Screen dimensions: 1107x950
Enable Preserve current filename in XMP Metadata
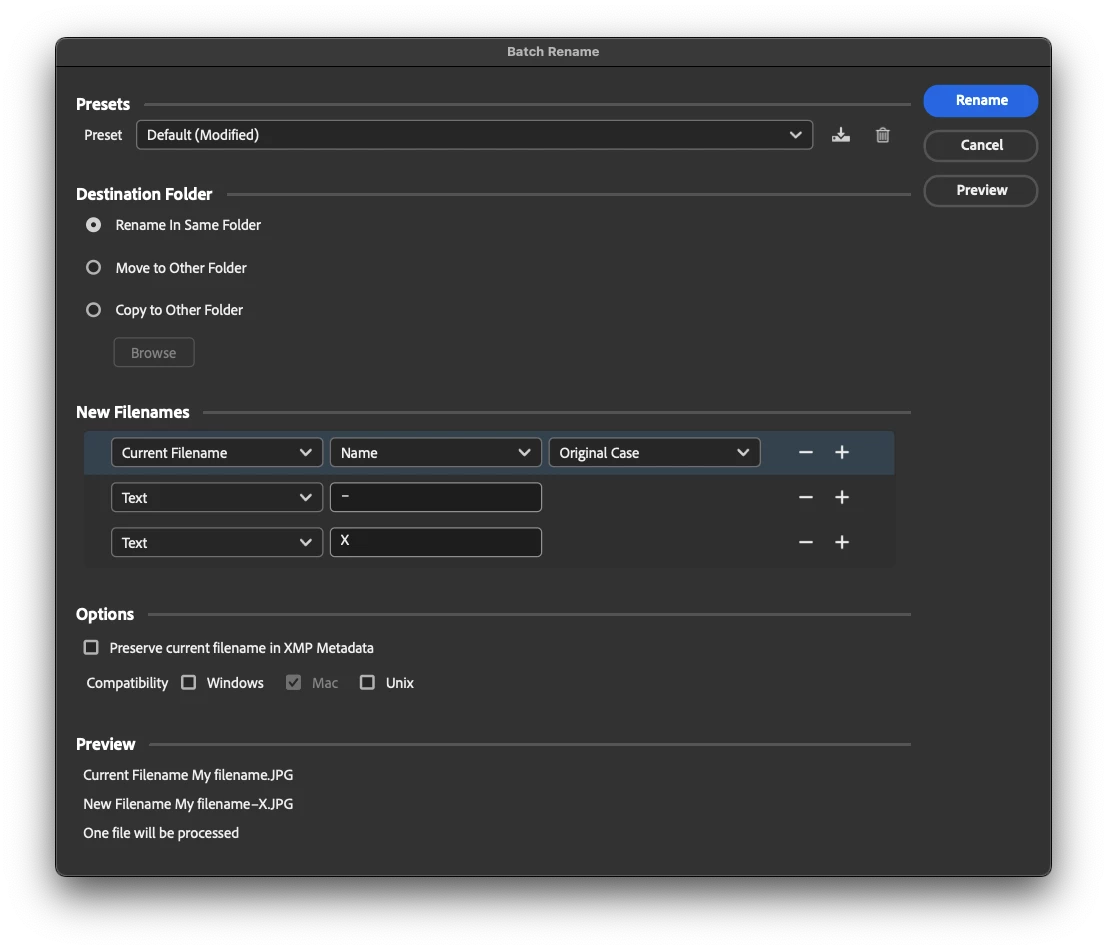pyautogui.click(x=91, y=647)
